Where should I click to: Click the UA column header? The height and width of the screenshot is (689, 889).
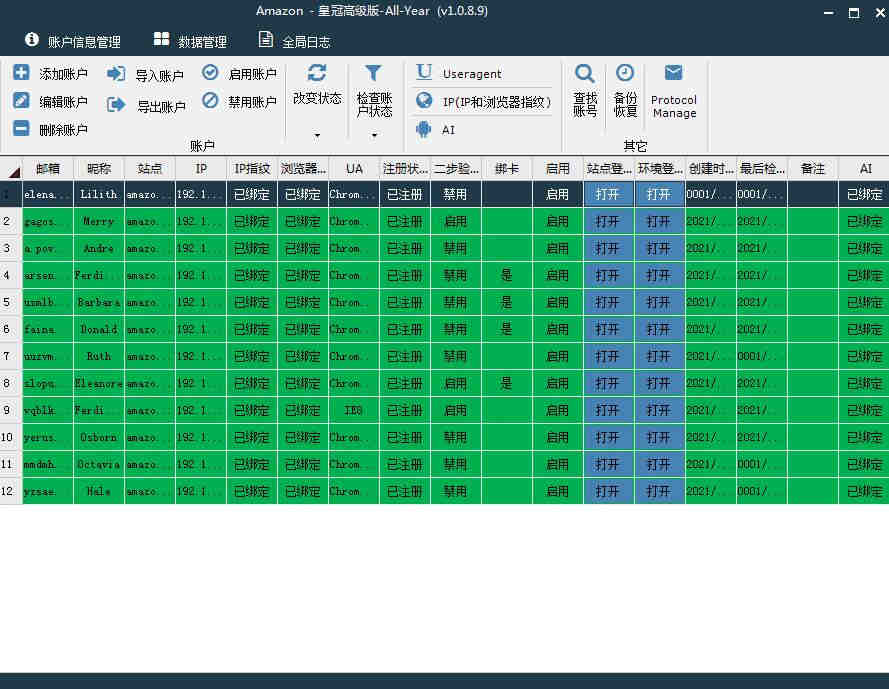click(354, 168)
